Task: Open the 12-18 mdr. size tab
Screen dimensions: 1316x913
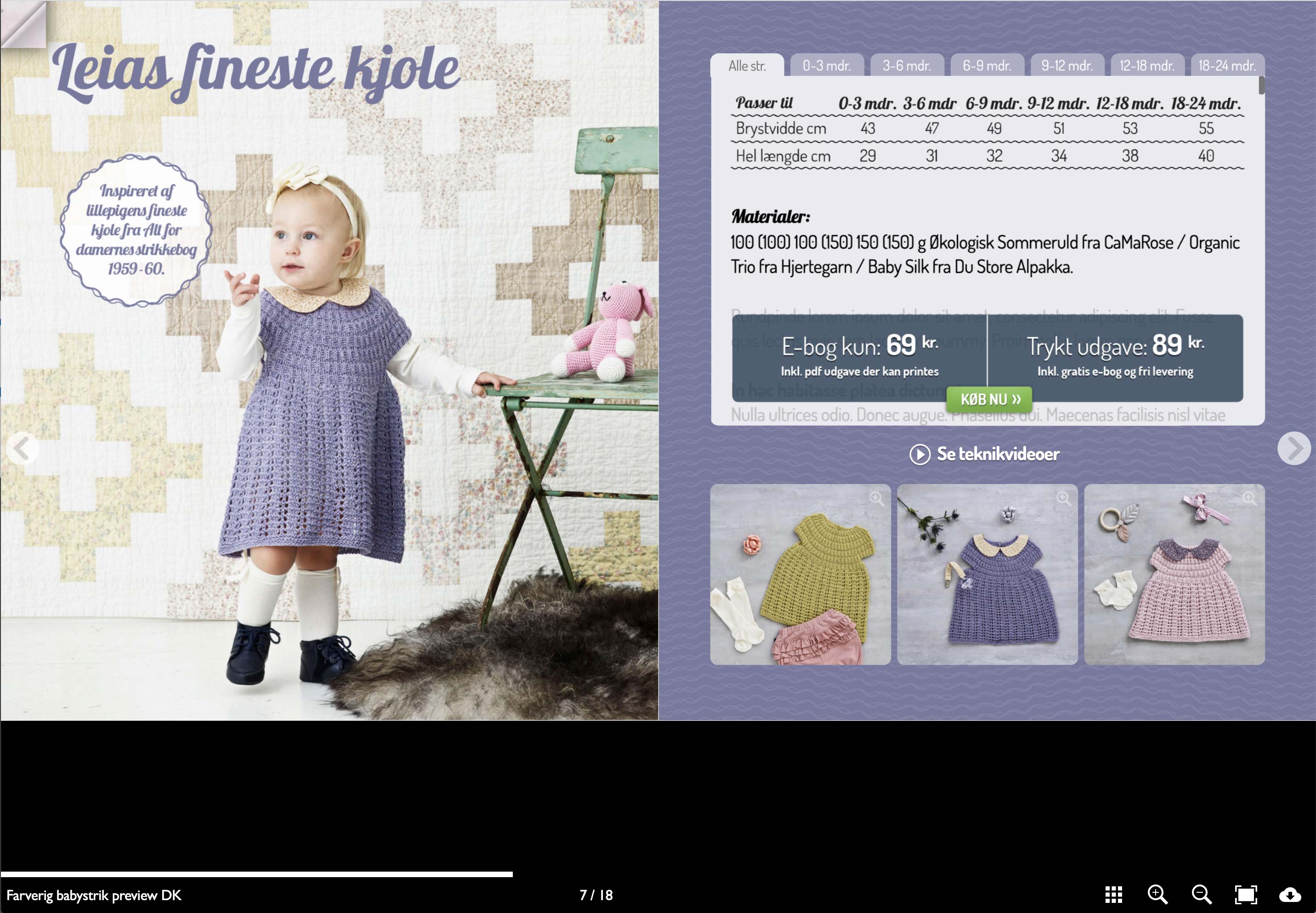Action: [x=1147, y=66]
